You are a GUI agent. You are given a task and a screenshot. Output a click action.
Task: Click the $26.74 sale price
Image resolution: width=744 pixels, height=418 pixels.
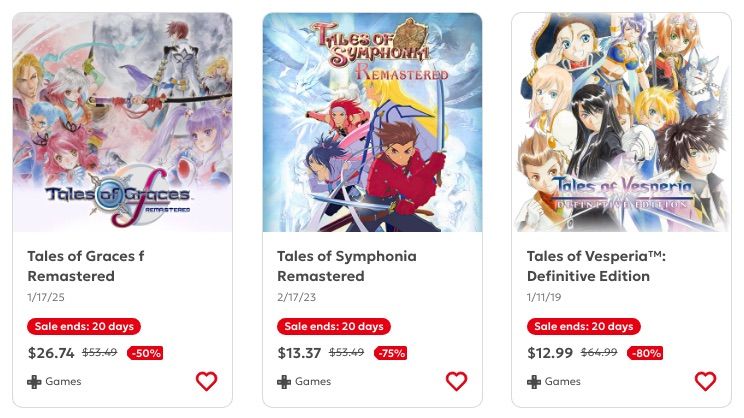click(51, 353)
